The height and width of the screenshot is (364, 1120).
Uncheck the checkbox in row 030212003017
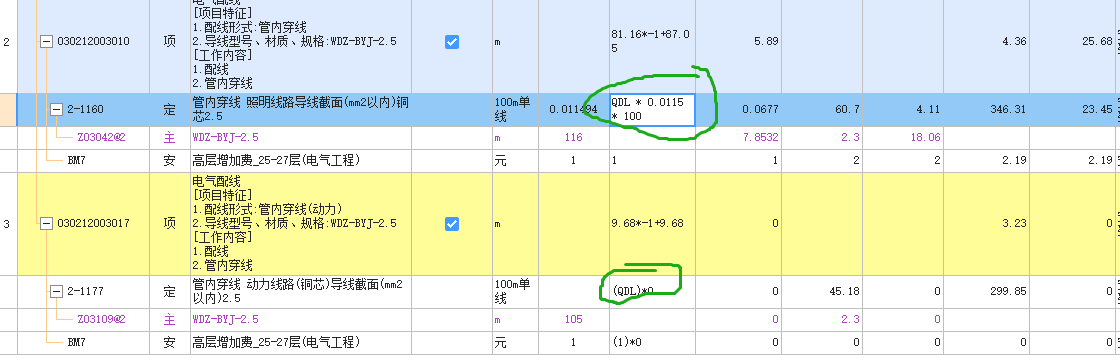click(x=451, y=223)
